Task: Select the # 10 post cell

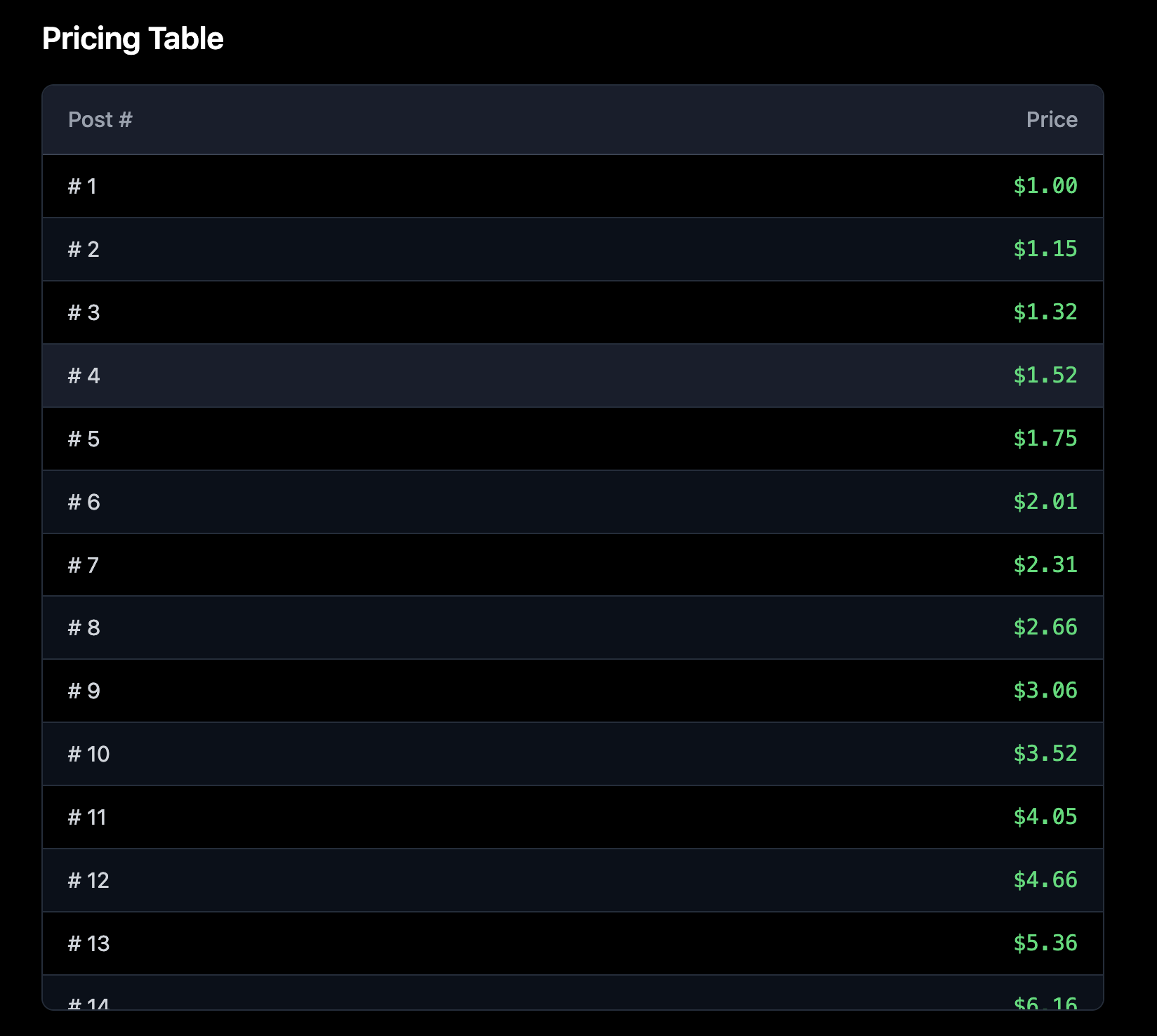Action: (88, 754)
